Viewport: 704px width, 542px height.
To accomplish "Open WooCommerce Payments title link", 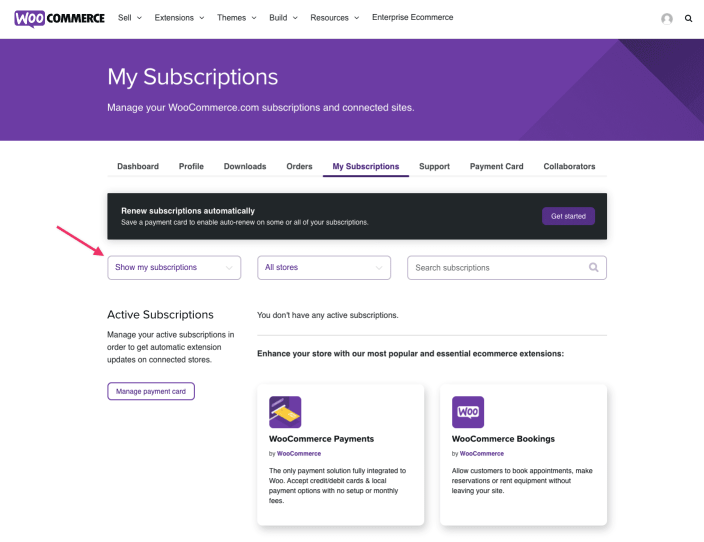I will pyautogui.click(x=321, y=439).
